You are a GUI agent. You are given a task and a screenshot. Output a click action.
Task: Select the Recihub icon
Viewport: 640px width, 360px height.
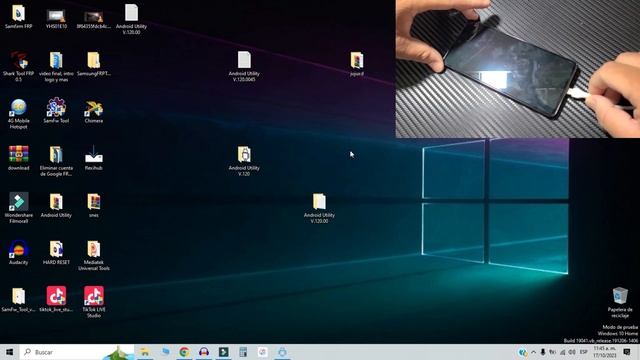click(x=93, y=158)
